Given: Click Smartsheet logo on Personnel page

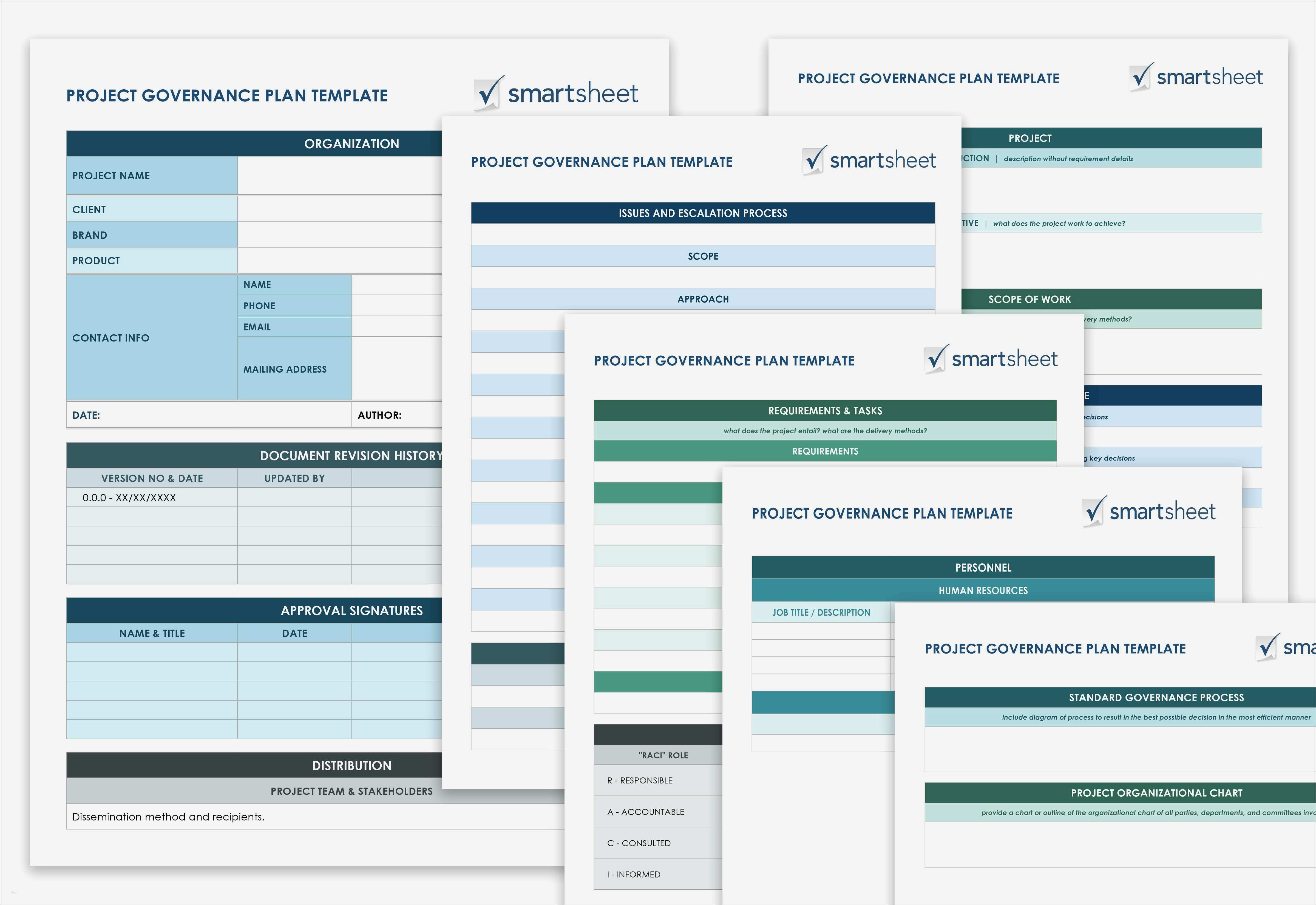Looking at the screenshot, I should (x=1149, y=511).
